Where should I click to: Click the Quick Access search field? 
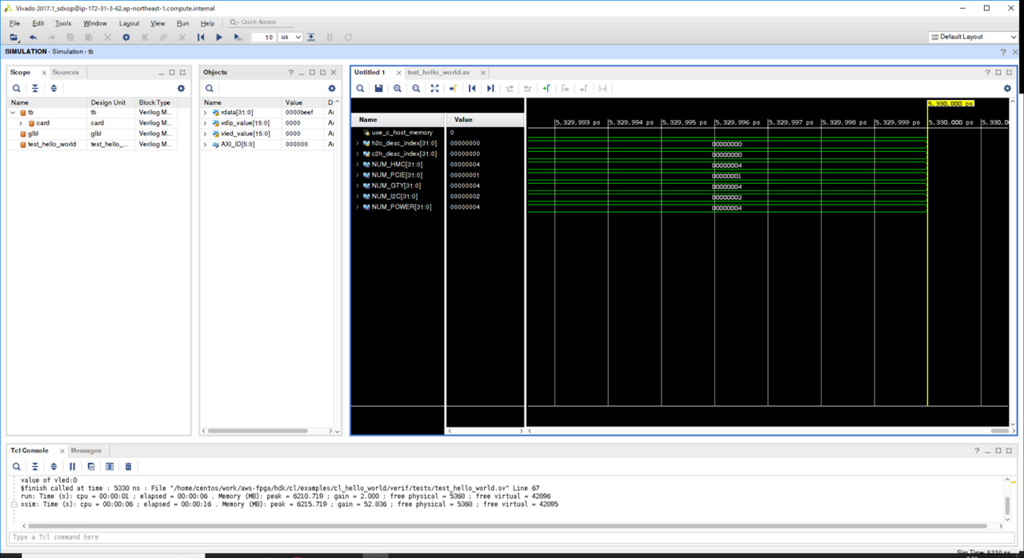(x=261, y=22)
